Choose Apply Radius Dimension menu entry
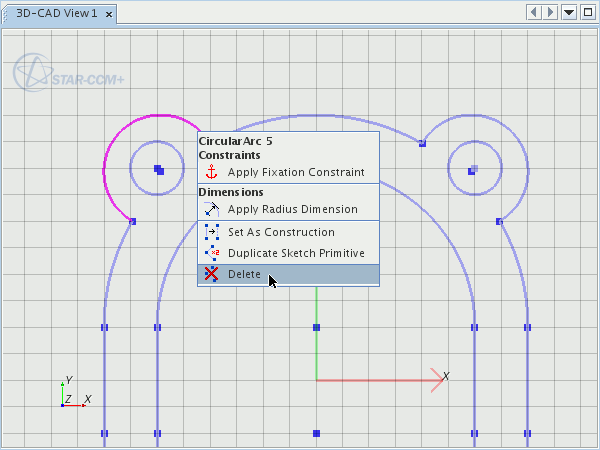The image size is (600, 450). tap(292, 209)
